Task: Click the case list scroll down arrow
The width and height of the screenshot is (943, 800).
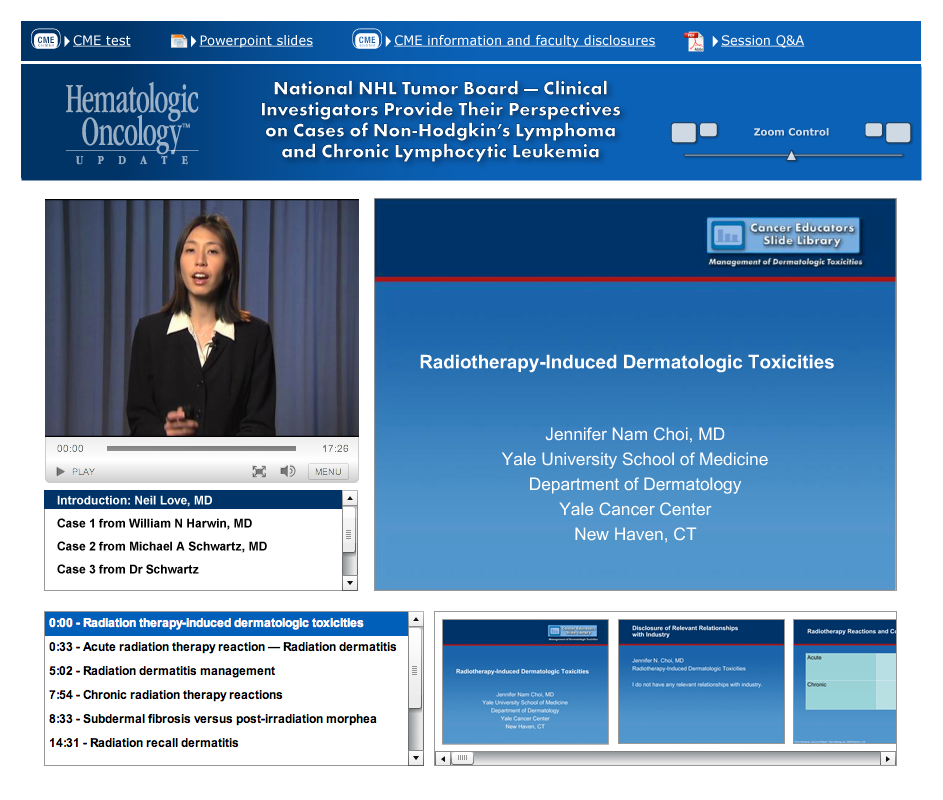Action: click(x=350, y=583)
